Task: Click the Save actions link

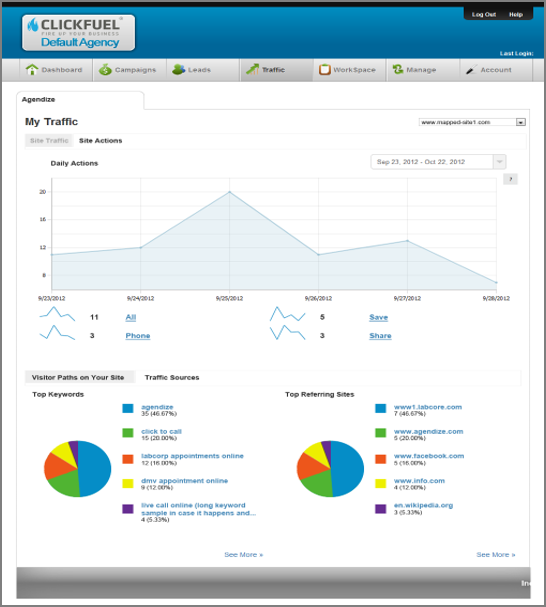Action: [x=378, y=317]
